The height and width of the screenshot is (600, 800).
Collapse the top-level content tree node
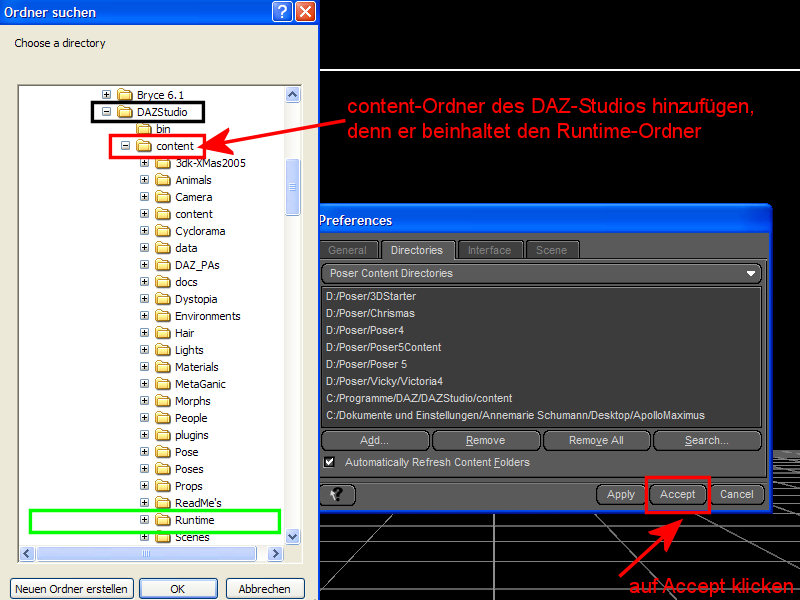pyautogui.click(x=126, y=145)
